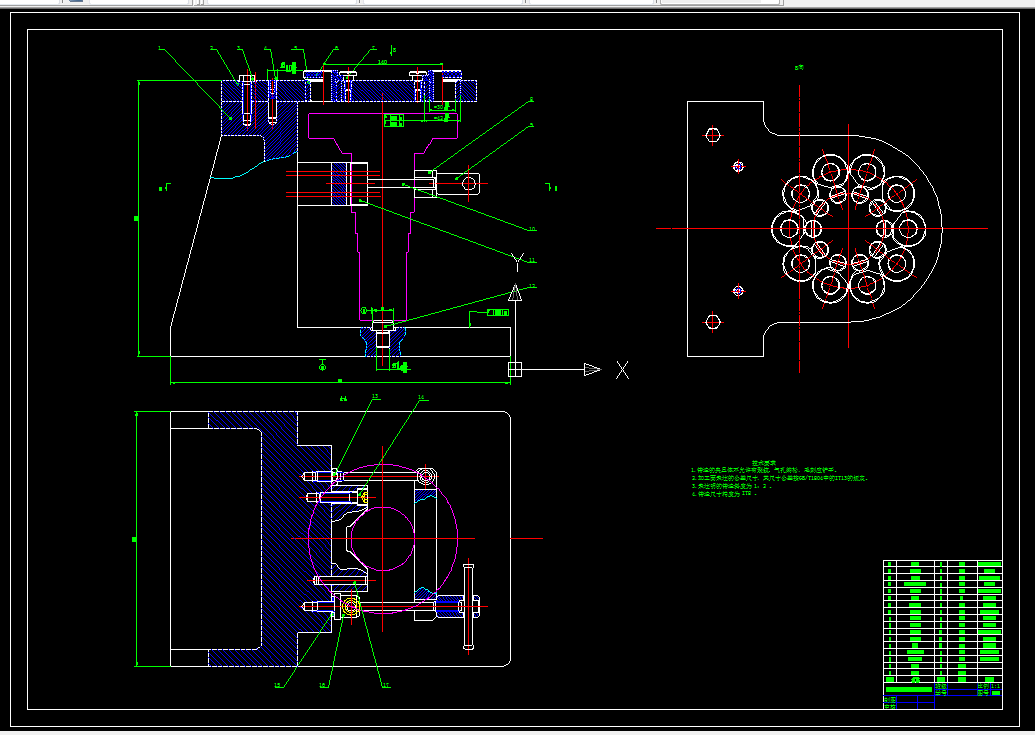Select the cyan break line in front view
This screenshot has width=1035, height=735.
tap(253, 167)
